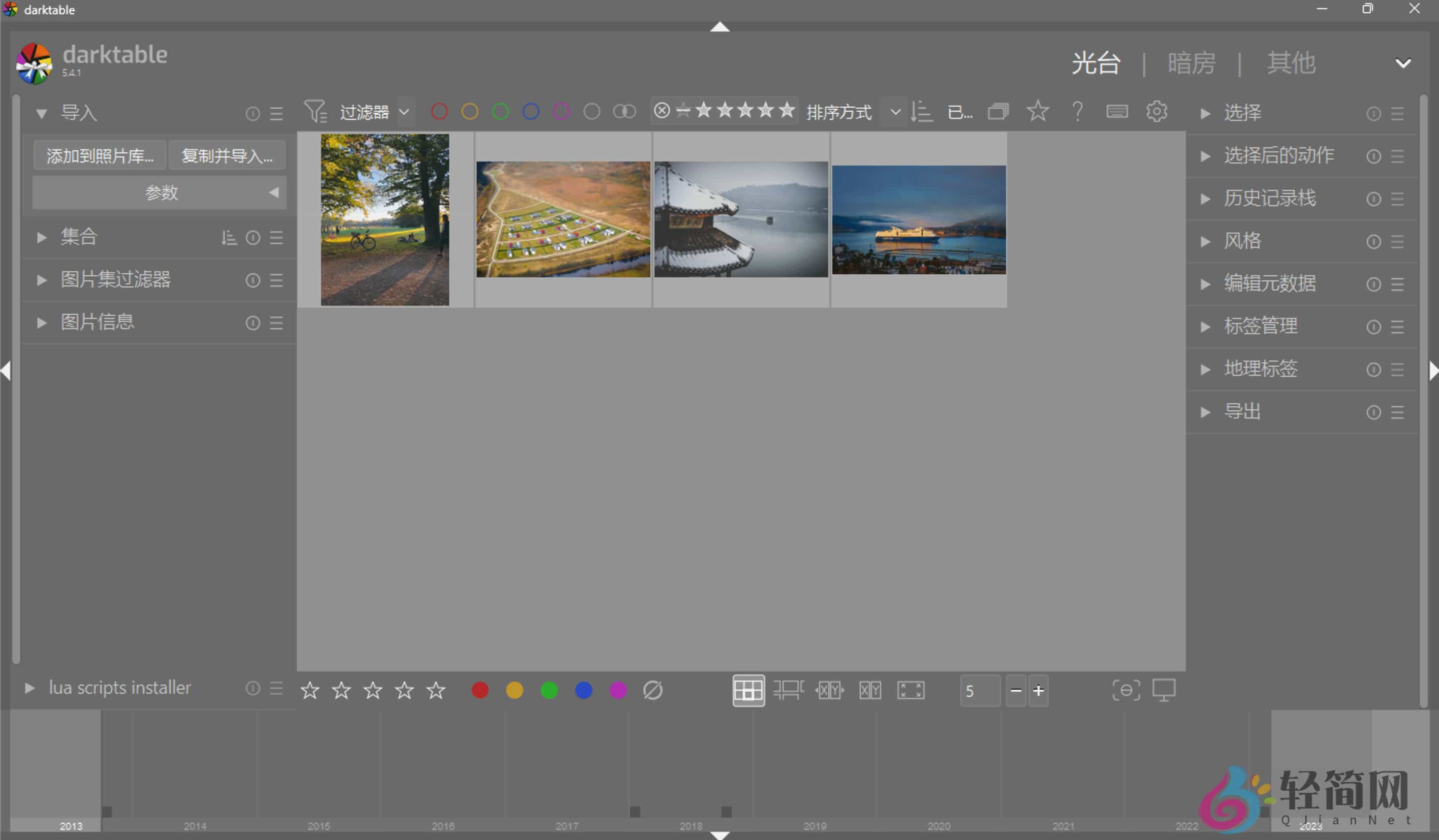
Task: Assign yellow color label at bottom bar
Action: tap(514, 690)
